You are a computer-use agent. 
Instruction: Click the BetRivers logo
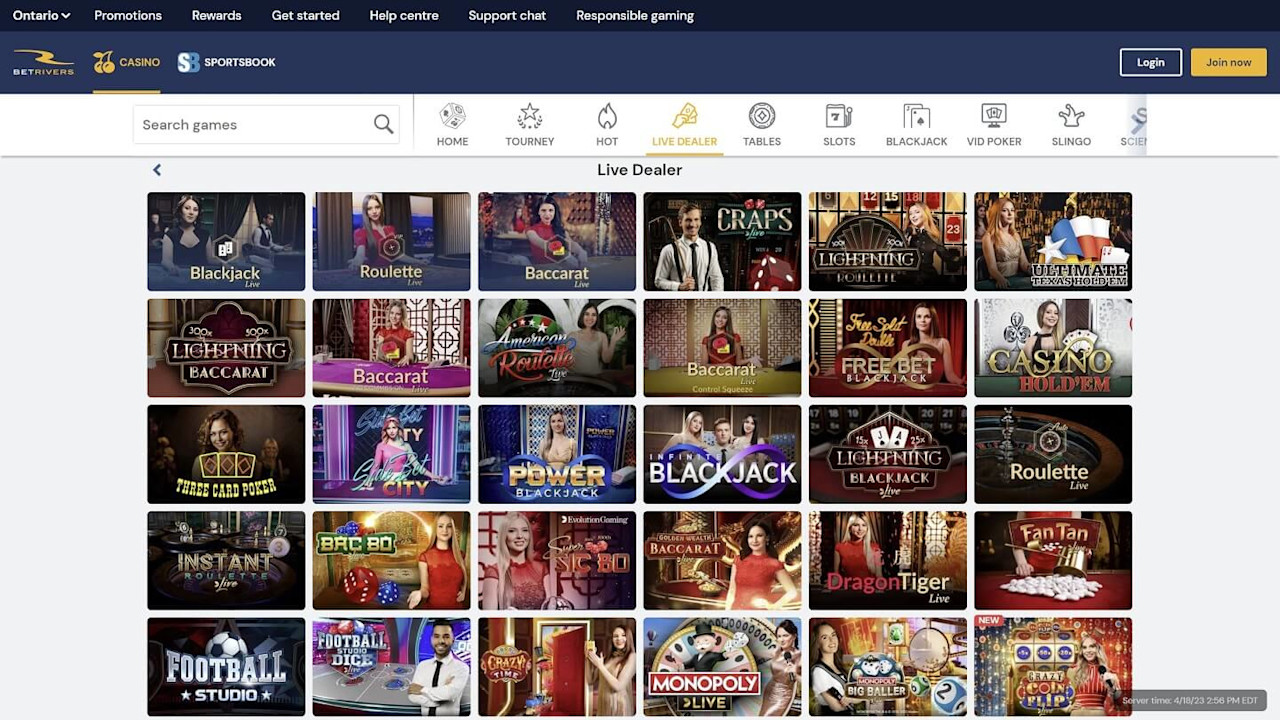tap(43, 62)
